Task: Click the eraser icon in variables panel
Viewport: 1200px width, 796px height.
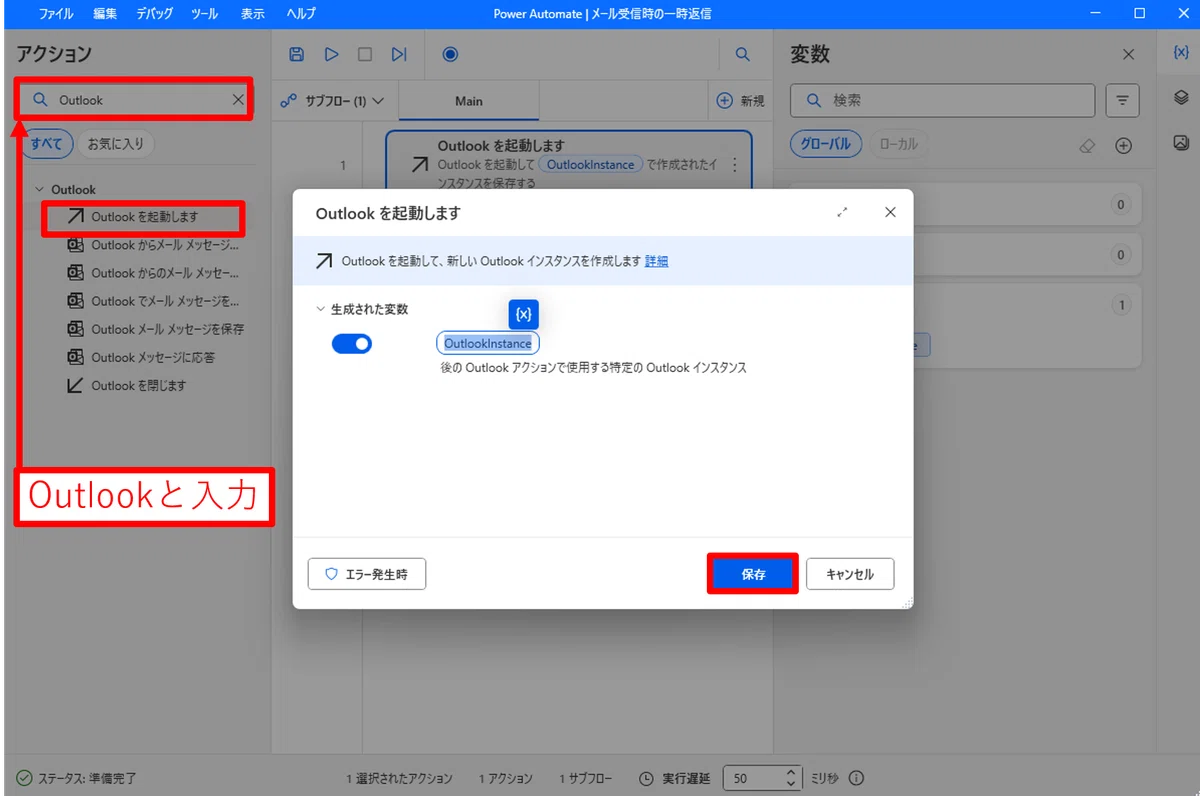Action: point(1088,146)
